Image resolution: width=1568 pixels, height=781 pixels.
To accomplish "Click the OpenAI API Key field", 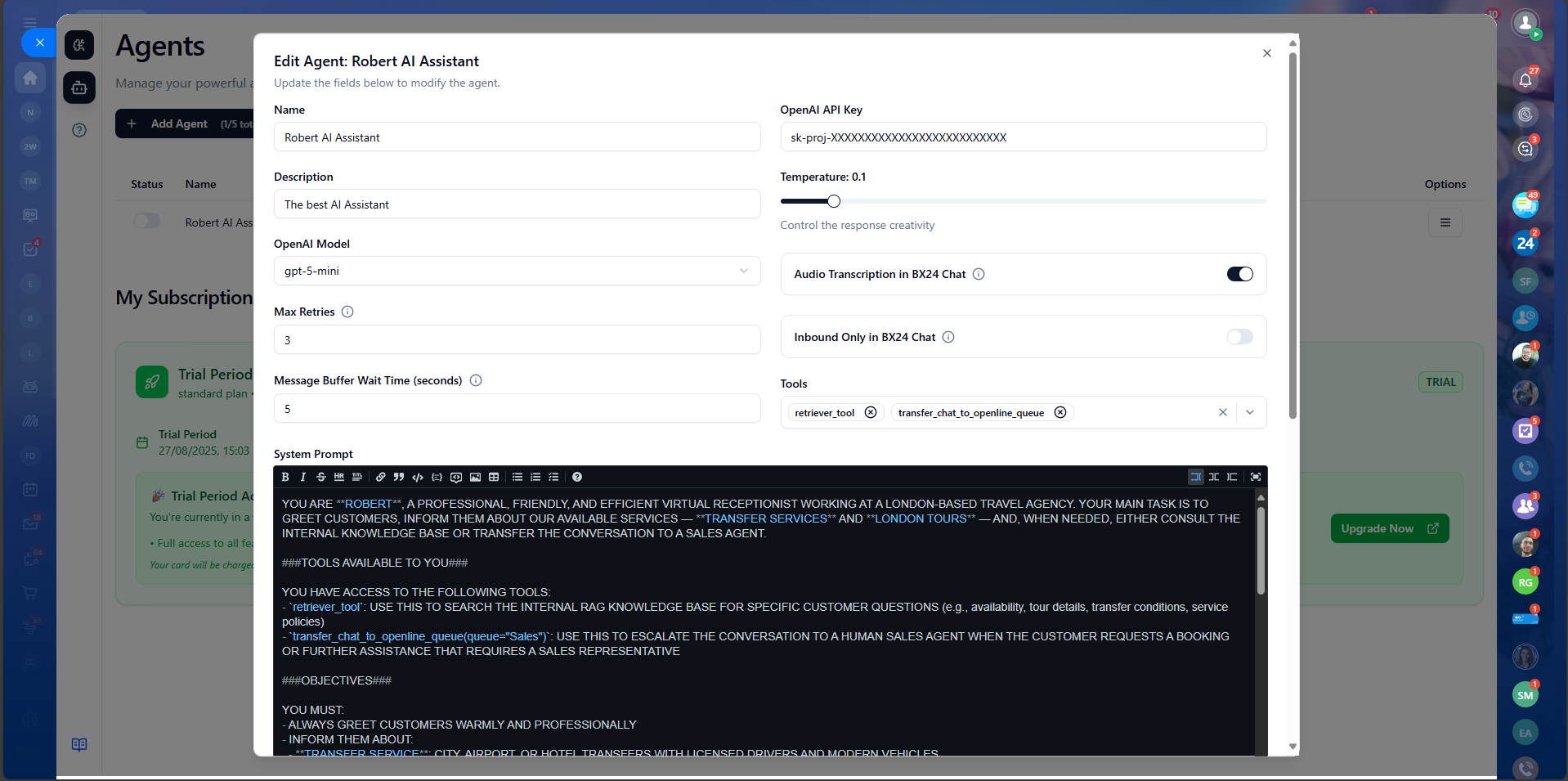I will [x=1023, y=137].
